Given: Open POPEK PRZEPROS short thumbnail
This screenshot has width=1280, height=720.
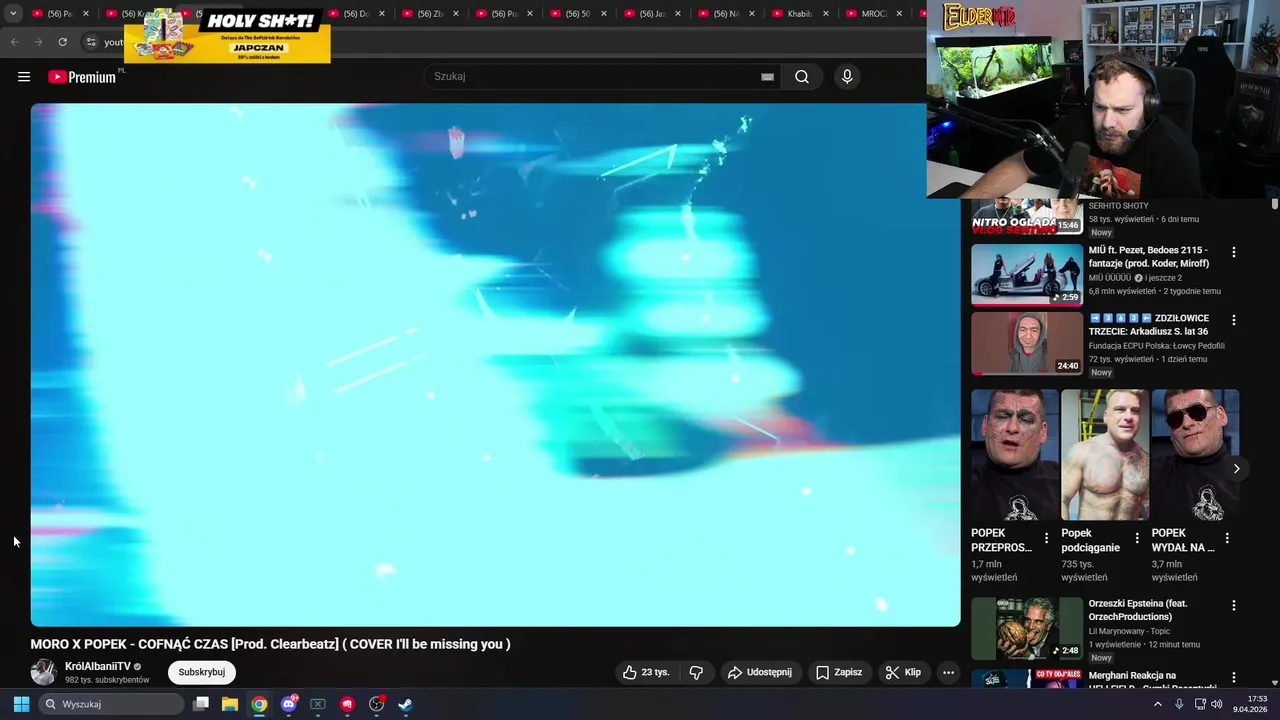Looking at the screenshot, I should click(1015, 455).
